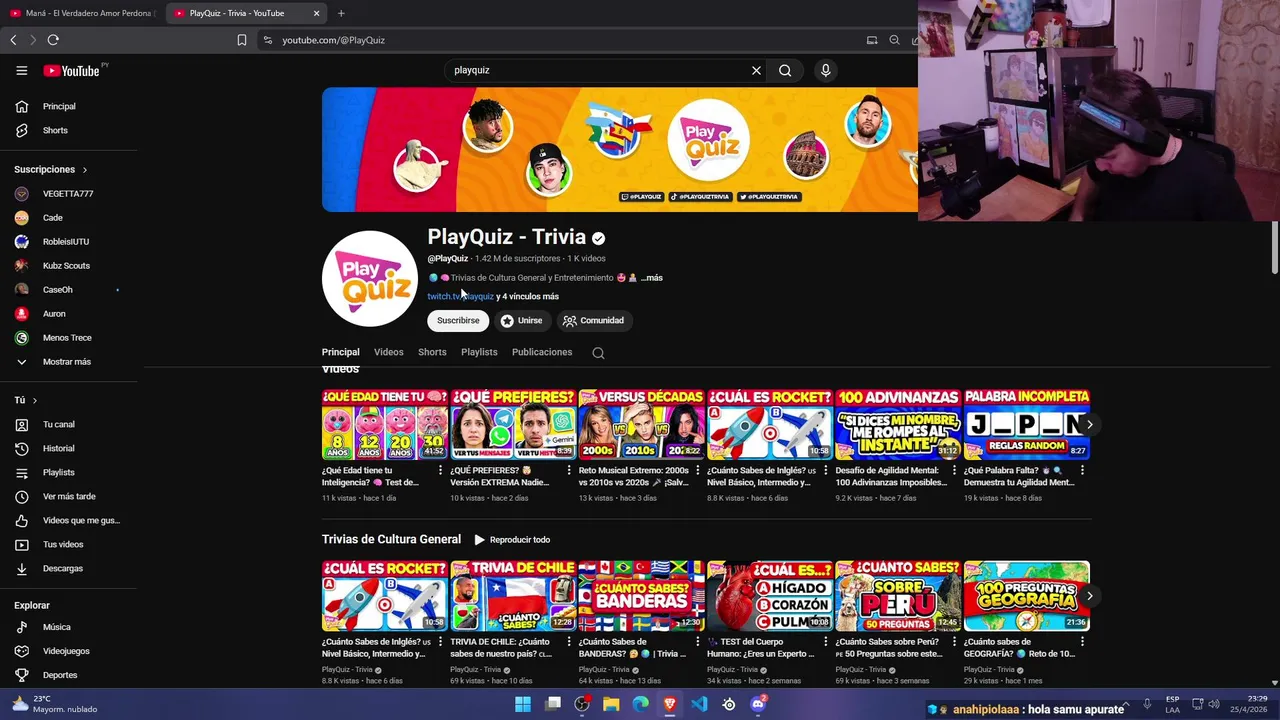Viewport: 1280px width, 720px height.
Task: Reload the page in browser
Action: point(53,40)
